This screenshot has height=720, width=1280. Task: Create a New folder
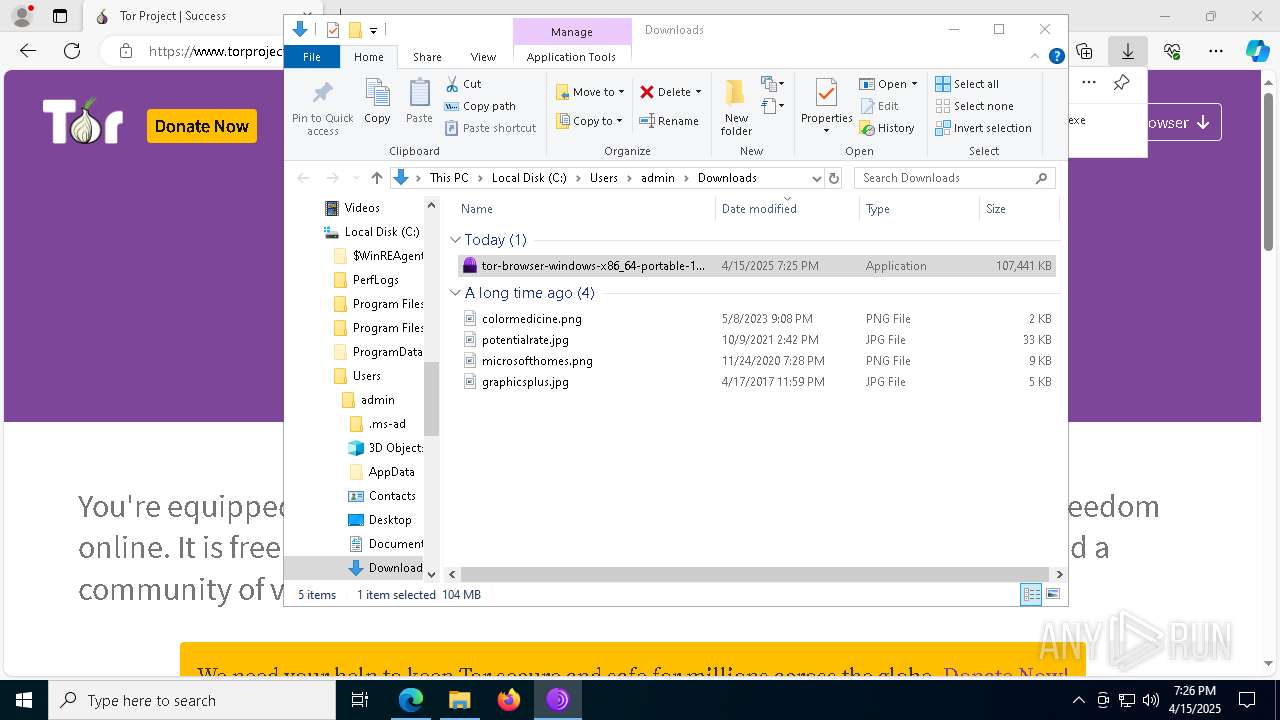[736, 108]
